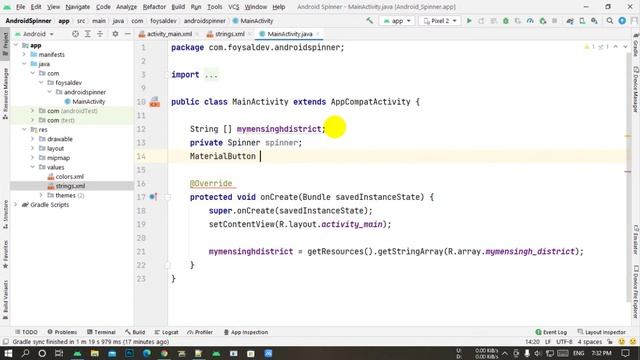
Task: Click the Select Opened File target icon
Action: (x=75, y=34)
